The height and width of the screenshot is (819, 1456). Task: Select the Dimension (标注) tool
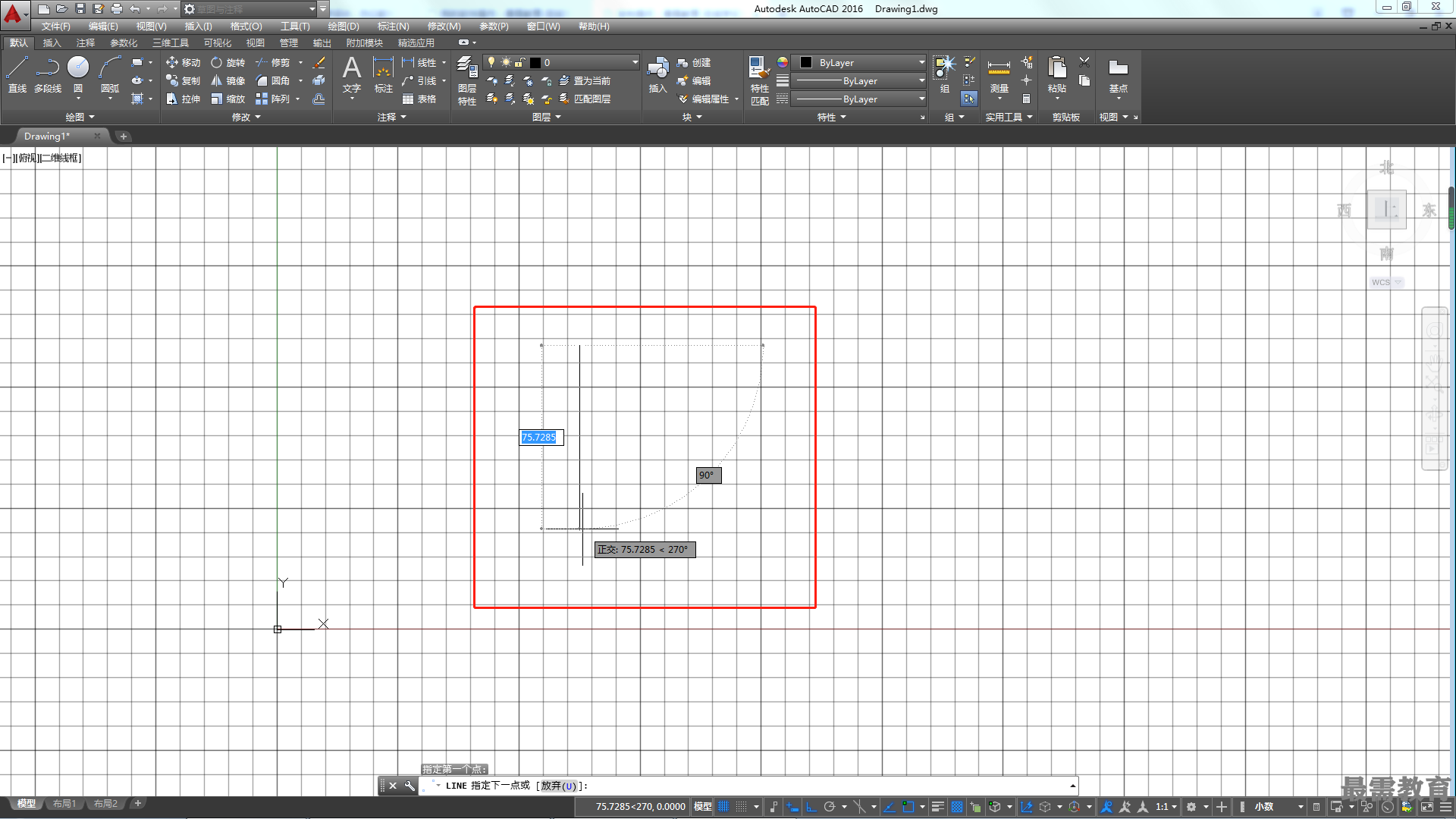[384, 74]
